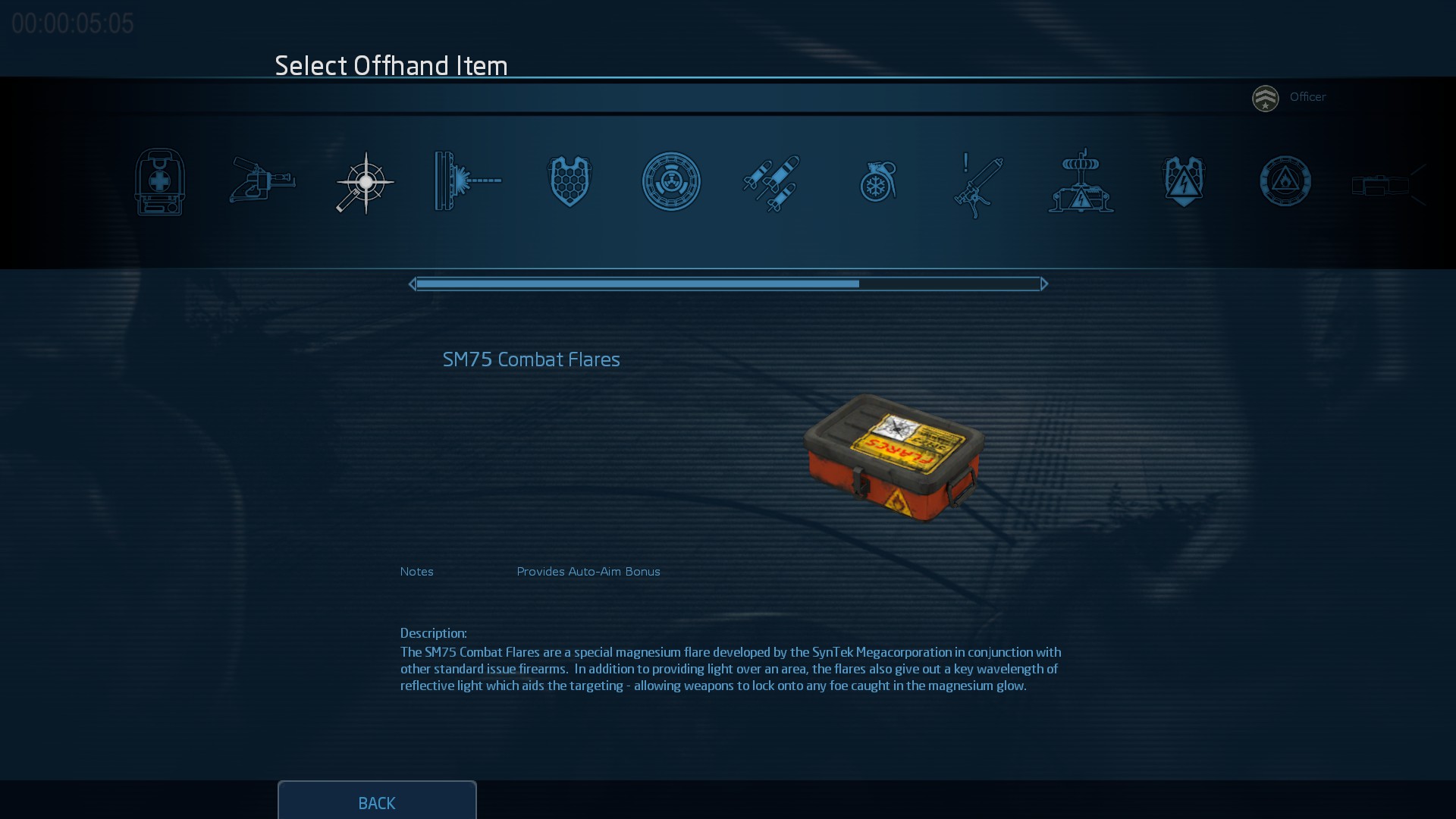Click the right arrow of item scrollbar
The height and width of the screenshot is (819, 1456).
tap(1044, 284)
